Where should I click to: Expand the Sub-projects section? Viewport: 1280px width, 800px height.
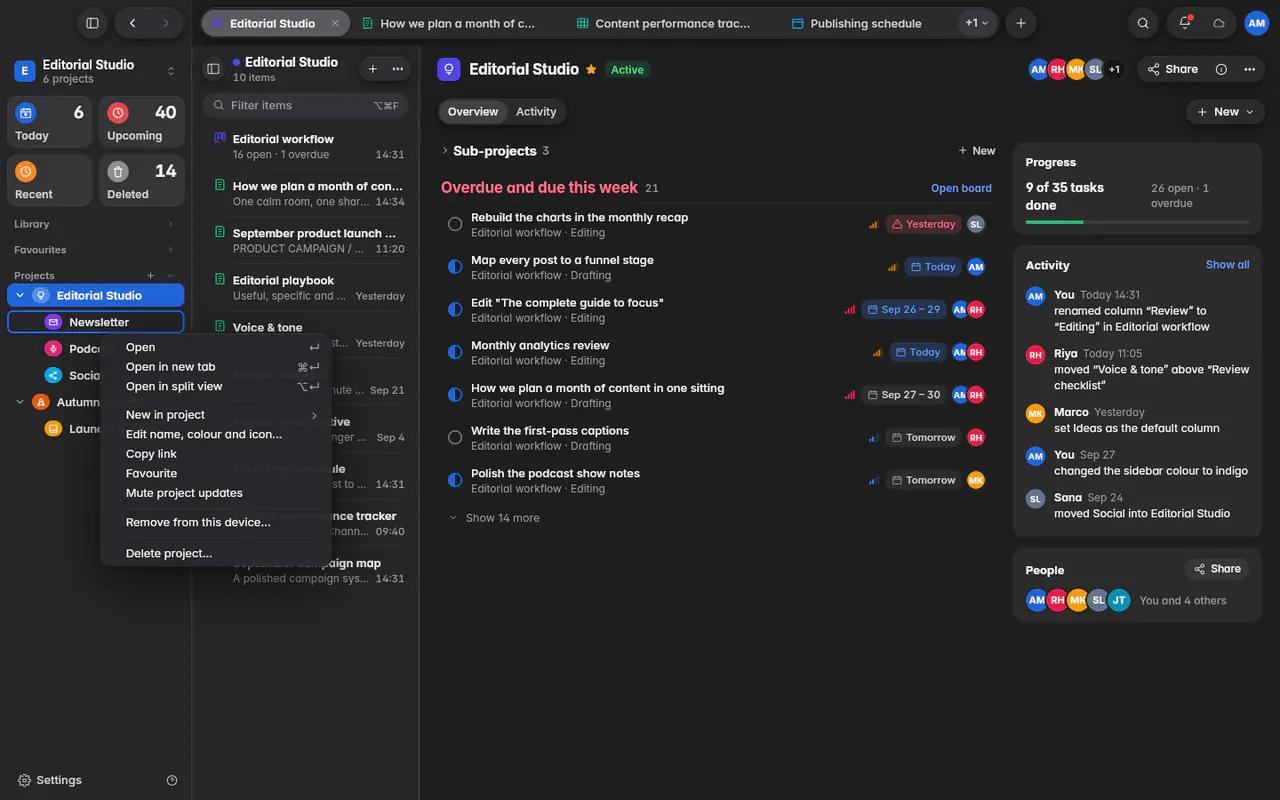(445, 151)
